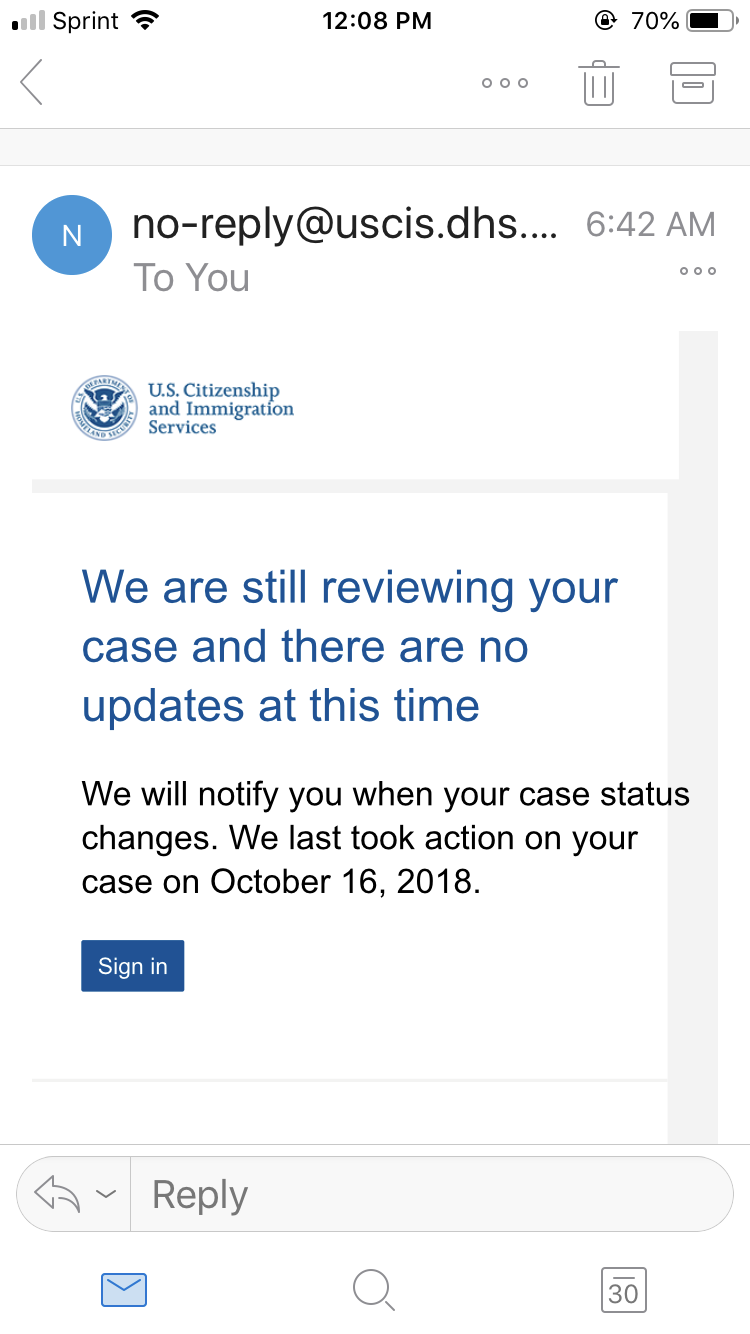Open the Calendar tab showing 30
This screenshot has height=1334, width=750.
point(623,1290)
